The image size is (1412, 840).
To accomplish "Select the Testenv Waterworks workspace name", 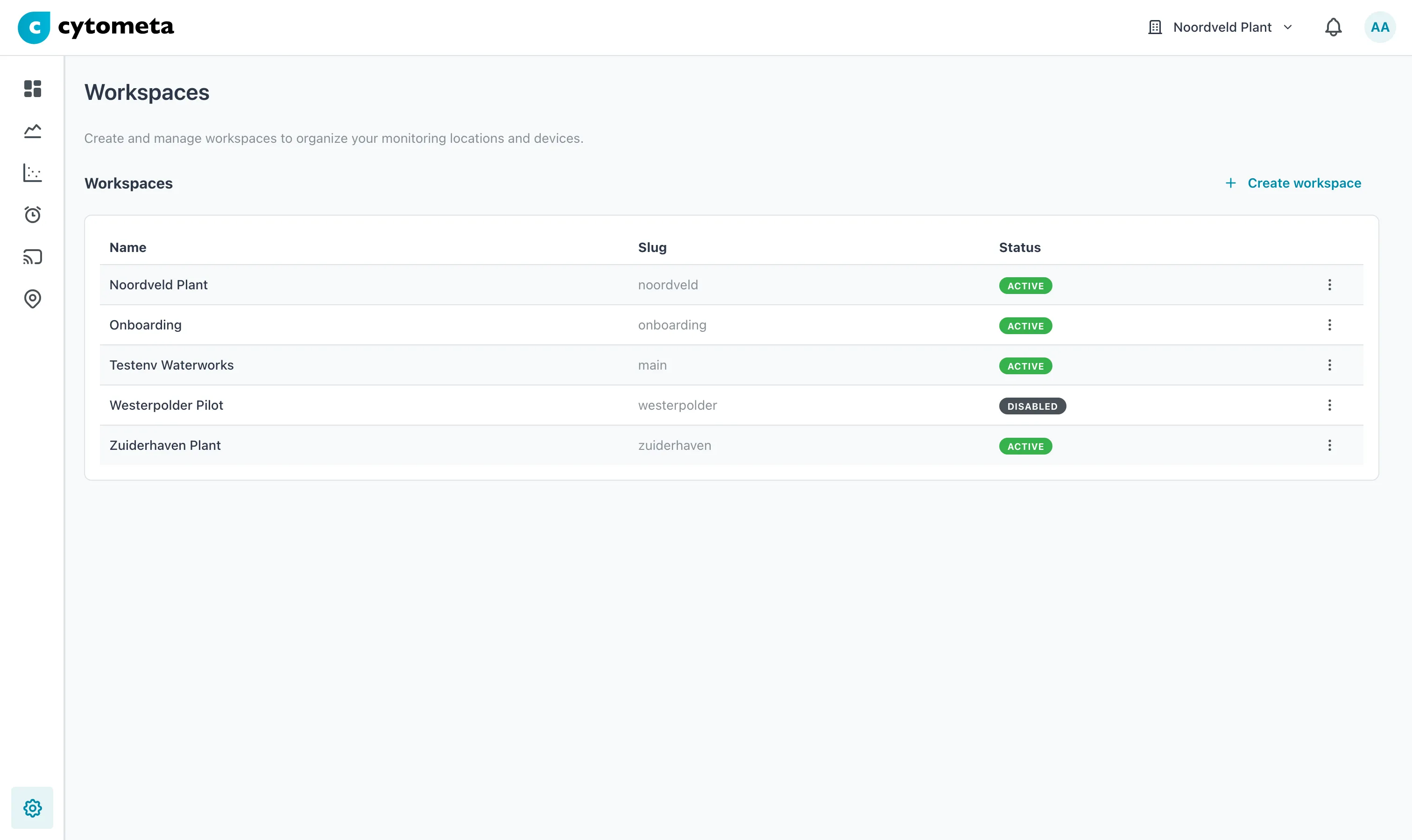I will (x=172, y=365).
